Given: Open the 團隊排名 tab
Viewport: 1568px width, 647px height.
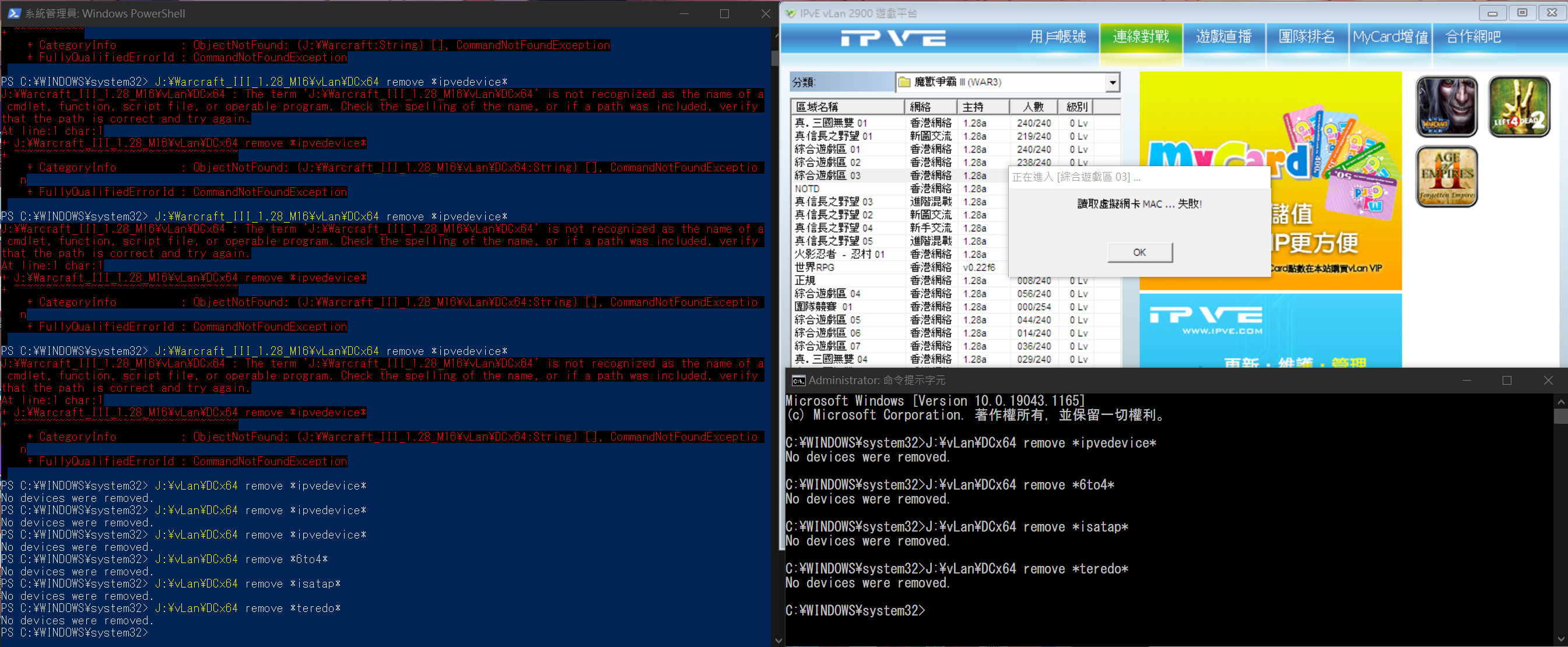Looking at the screenshot, I should coord(1306,37).
